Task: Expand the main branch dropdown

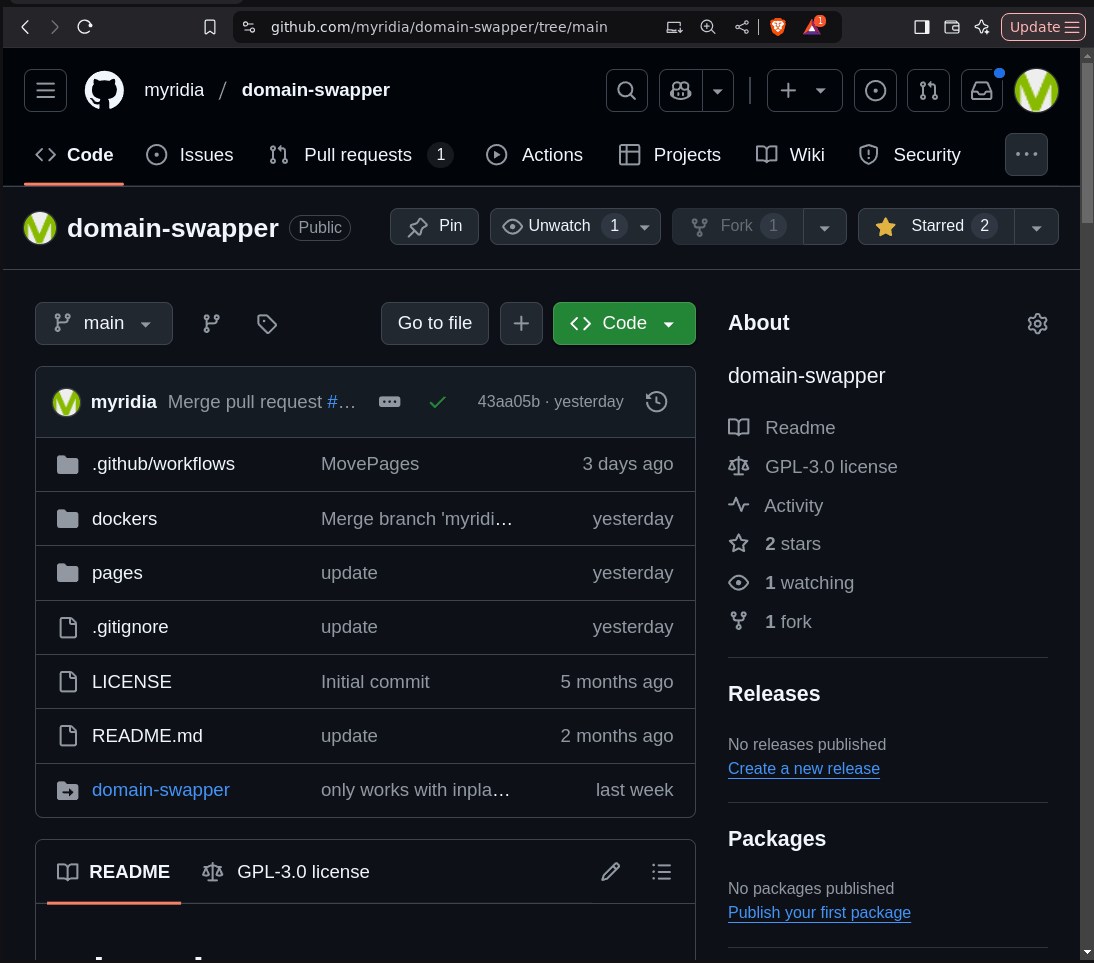Action: tap(104, 324)
